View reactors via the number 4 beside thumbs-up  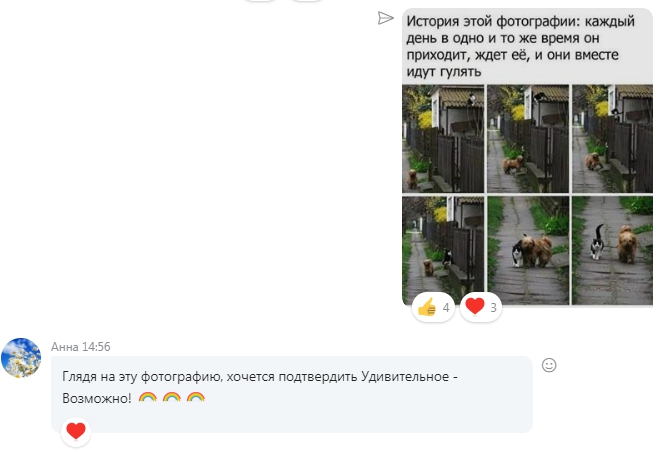(446, 308)
